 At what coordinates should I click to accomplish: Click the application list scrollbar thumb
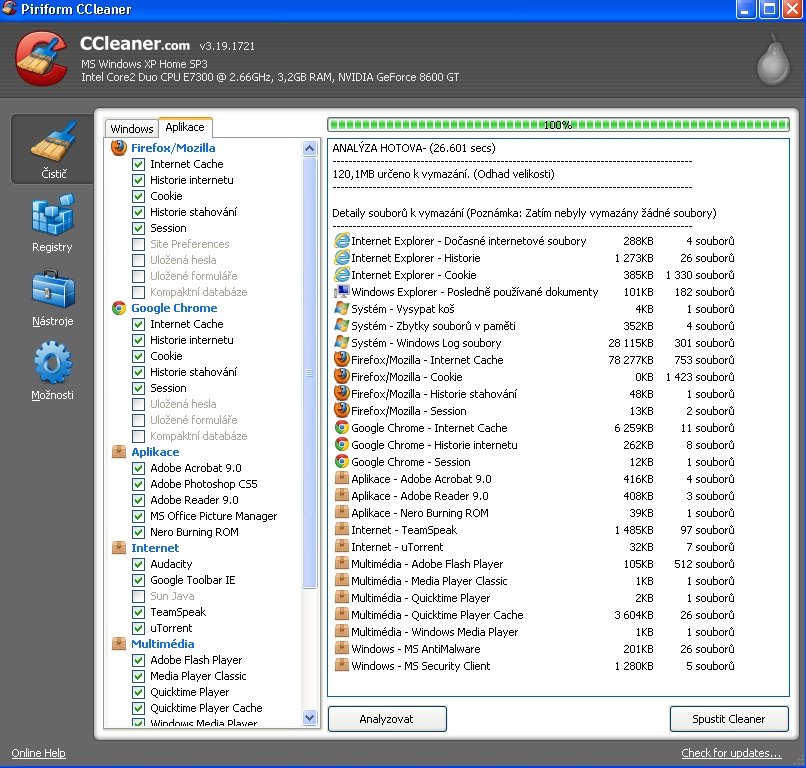pyautogui.click(x=309, y=373)
